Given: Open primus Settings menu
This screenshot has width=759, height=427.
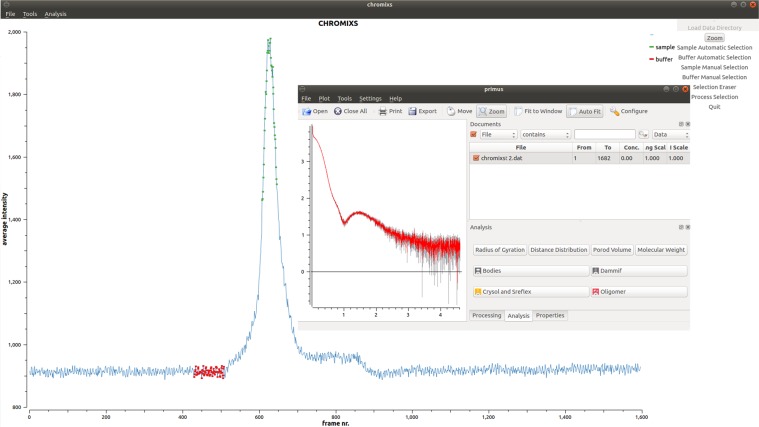Looking at the screenshot, I should pyautogui.click(x=370, y=98).
